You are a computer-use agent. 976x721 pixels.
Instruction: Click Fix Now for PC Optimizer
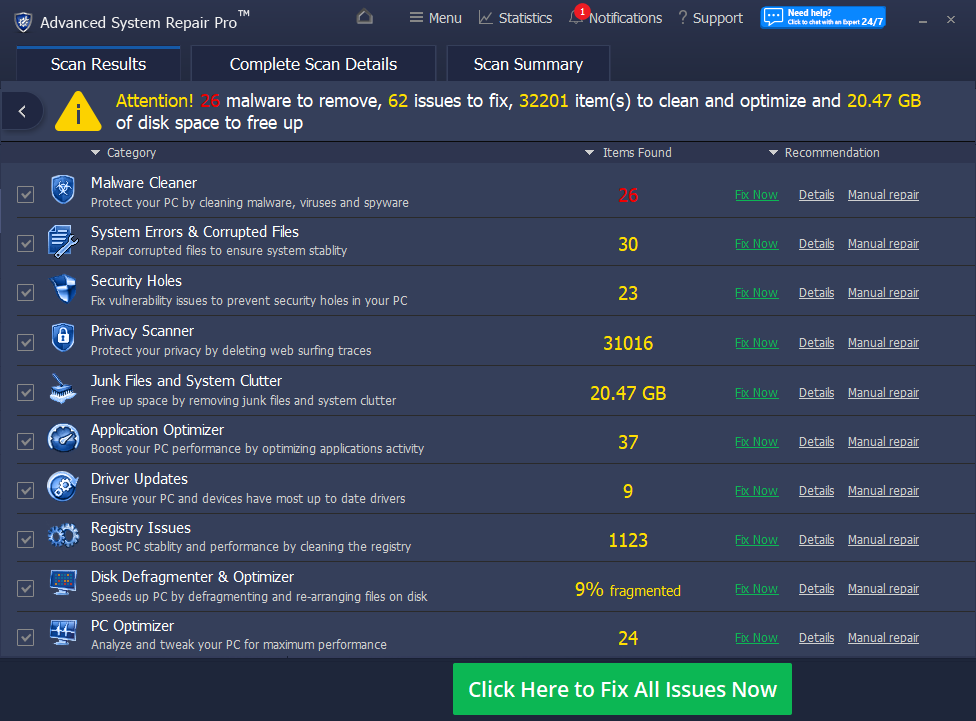point(756,638)
